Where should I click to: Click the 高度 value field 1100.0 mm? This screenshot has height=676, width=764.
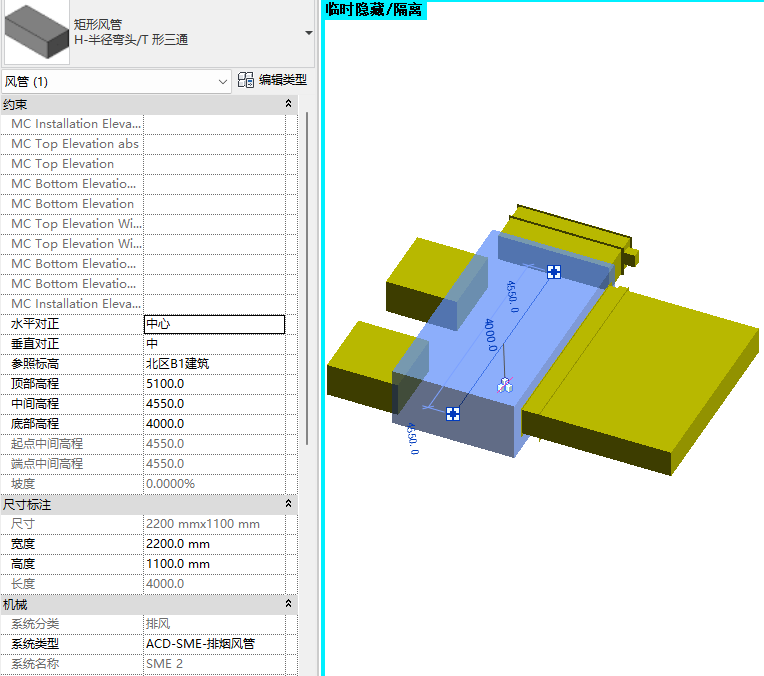214,564
